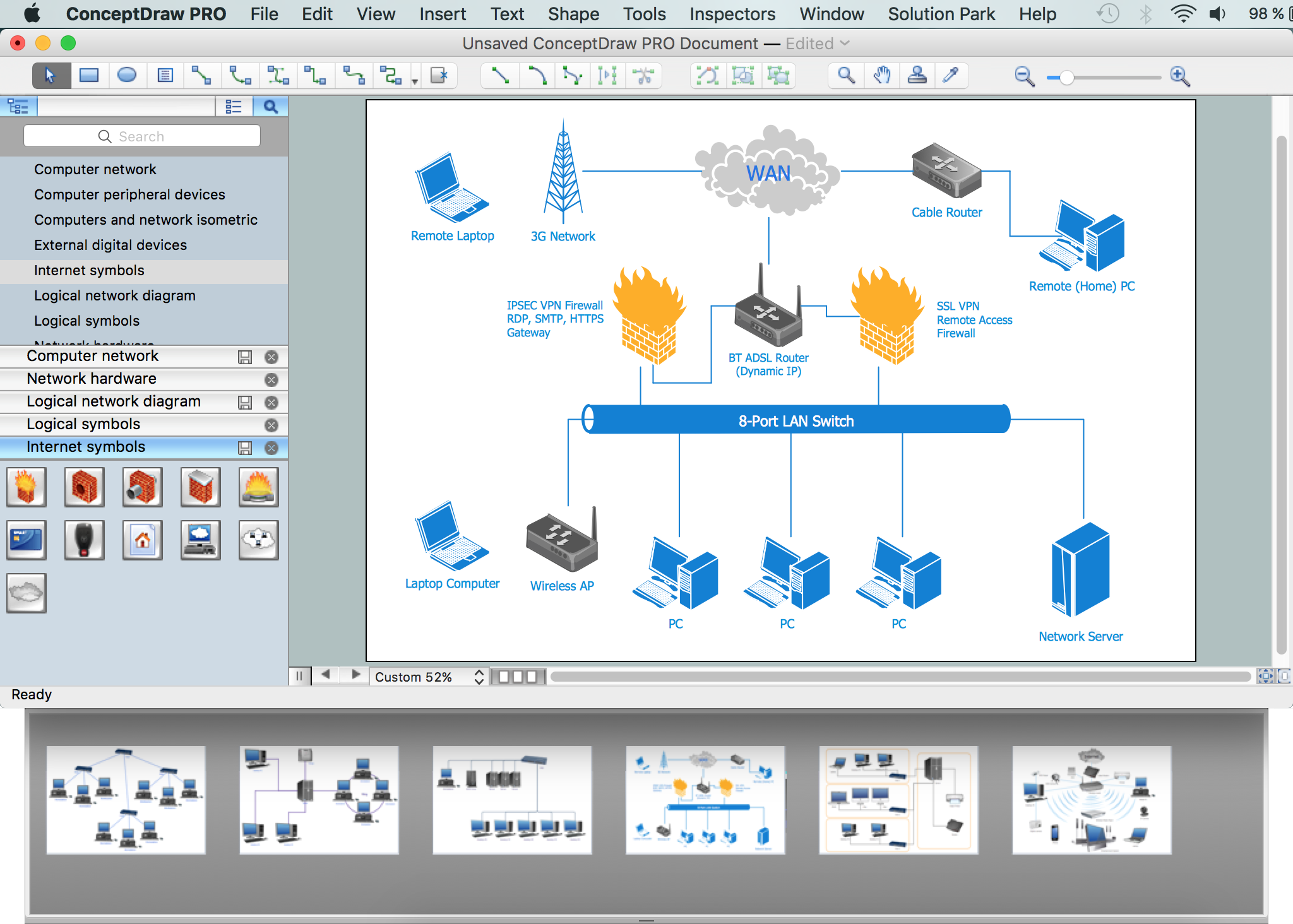1293x924 pixels.
Task: Toggle the page layout view boxes
Action: tap(518, 677)
